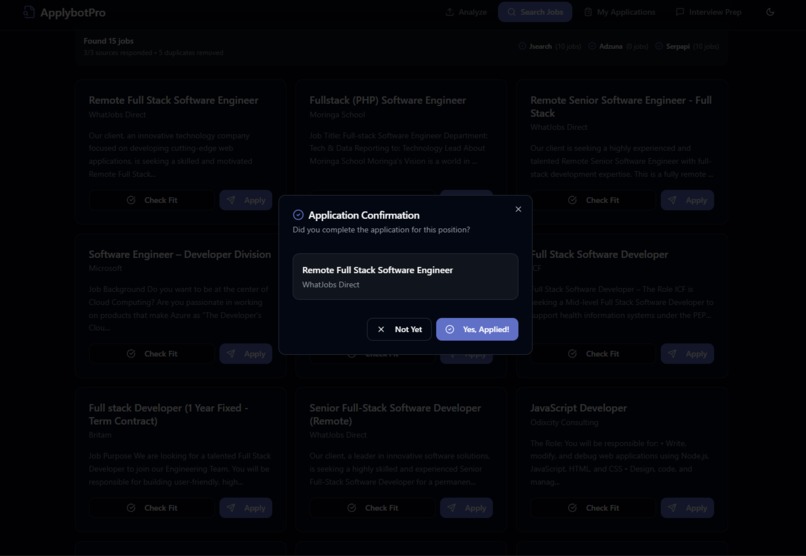Click the job card inside the confirmation dialog
This screenshot has height=556, width=806.
coord(405,276)
